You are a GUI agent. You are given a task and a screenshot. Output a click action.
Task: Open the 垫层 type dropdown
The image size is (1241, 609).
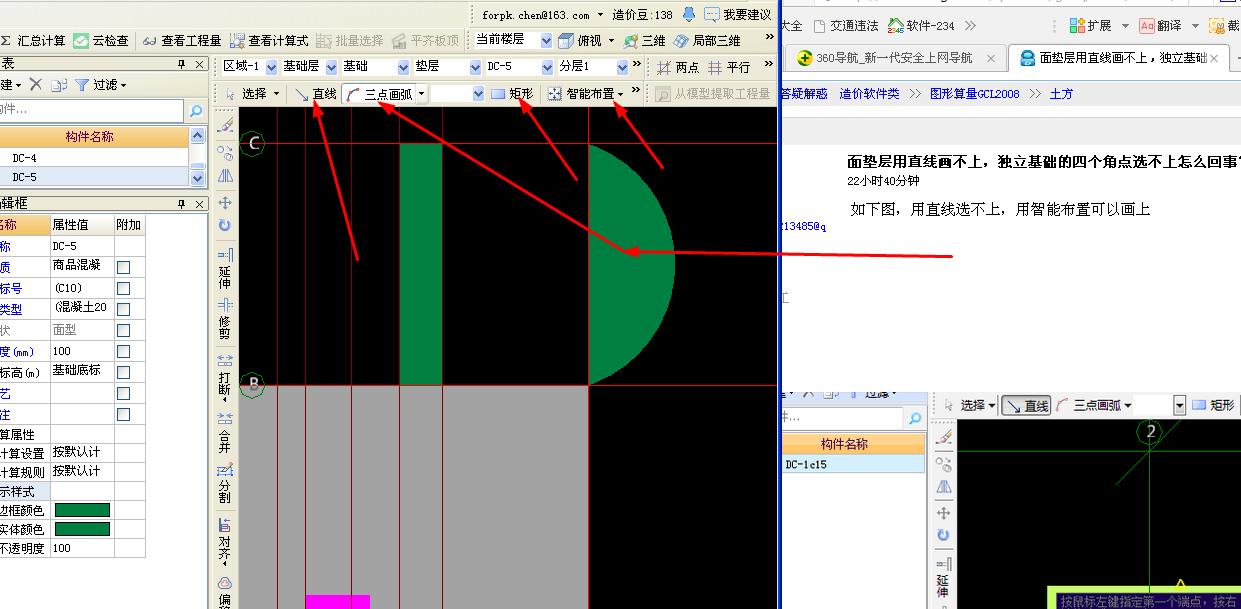pyautogui.click(x=475, y=67)
